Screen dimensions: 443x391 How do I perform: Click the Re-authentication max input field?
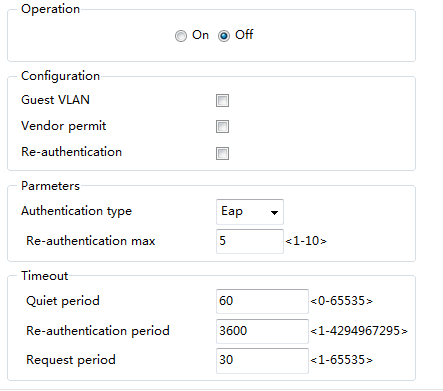(250, 241)
